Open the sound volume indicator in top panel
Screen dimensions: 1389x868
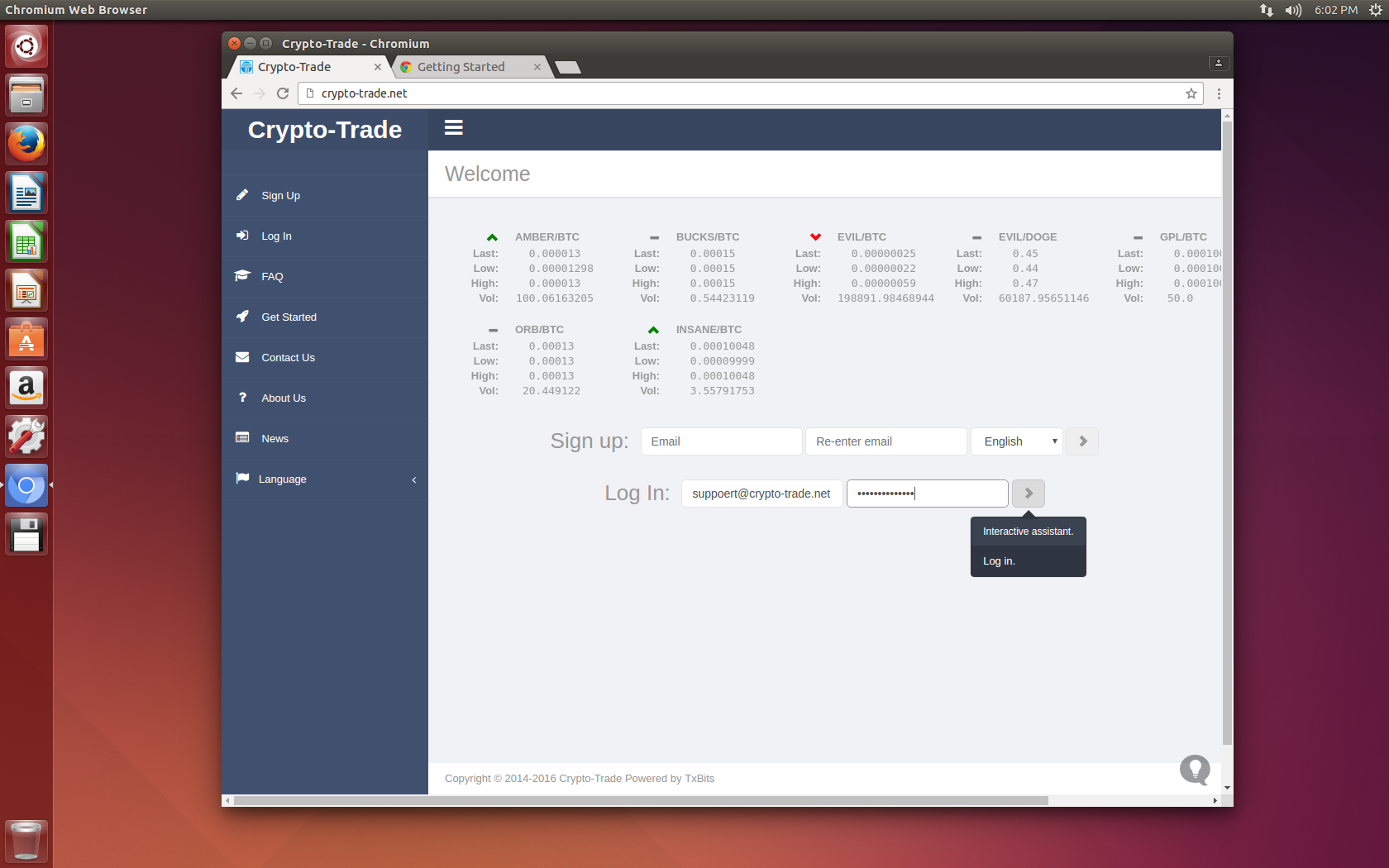tap(1293, 10)
